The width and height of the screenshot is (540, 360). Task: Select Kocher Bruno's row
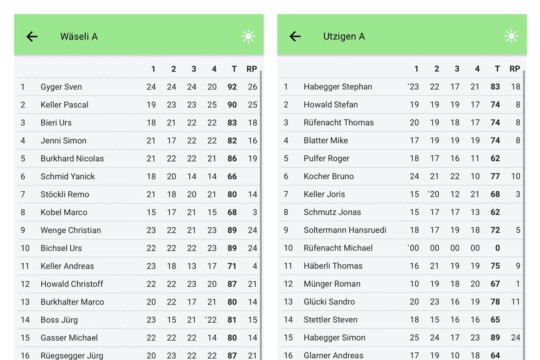pyautogui.click(x=402, y=176)
